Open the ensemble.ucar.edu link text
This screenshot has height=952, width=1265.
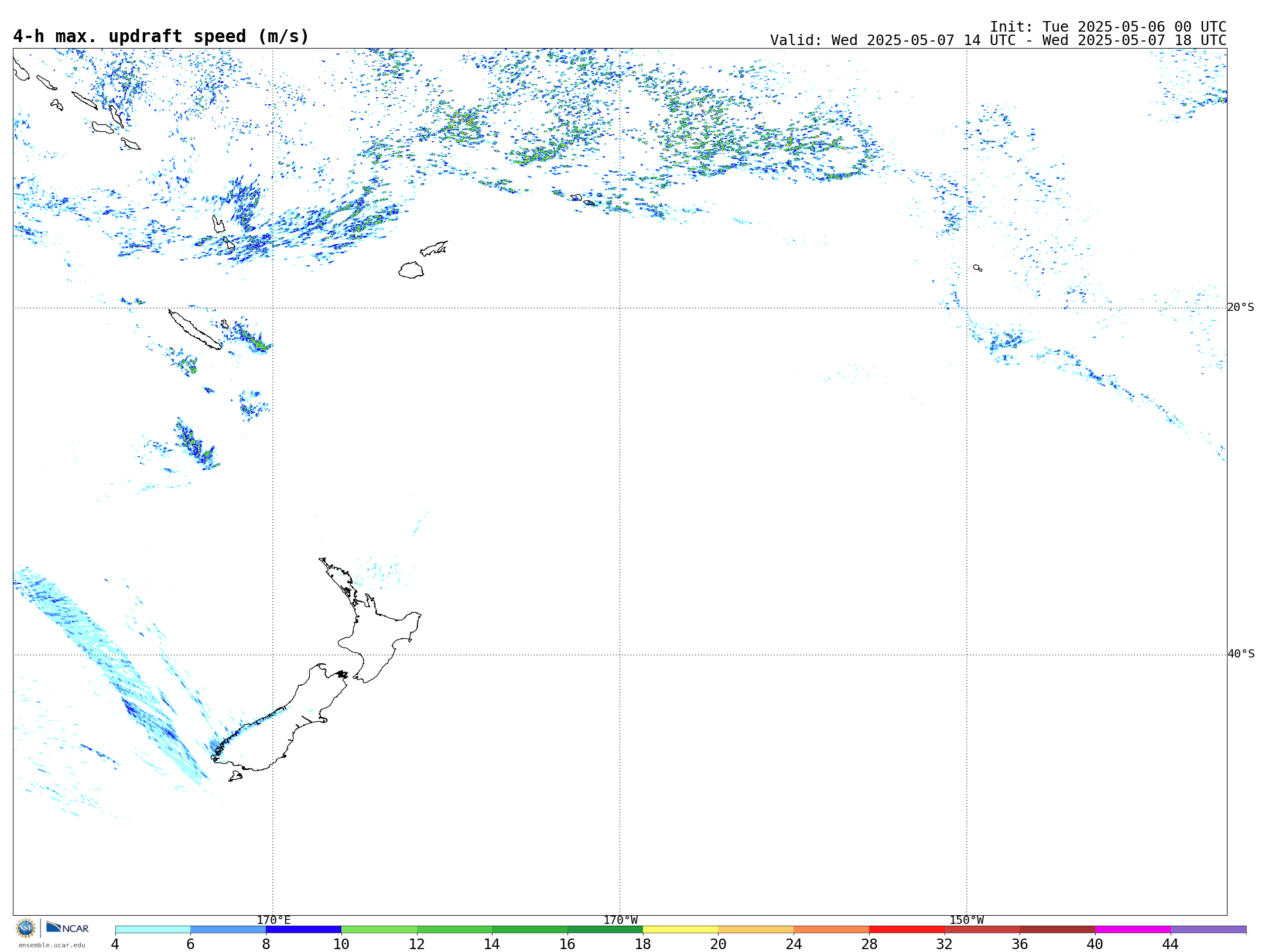click(52, 945)
